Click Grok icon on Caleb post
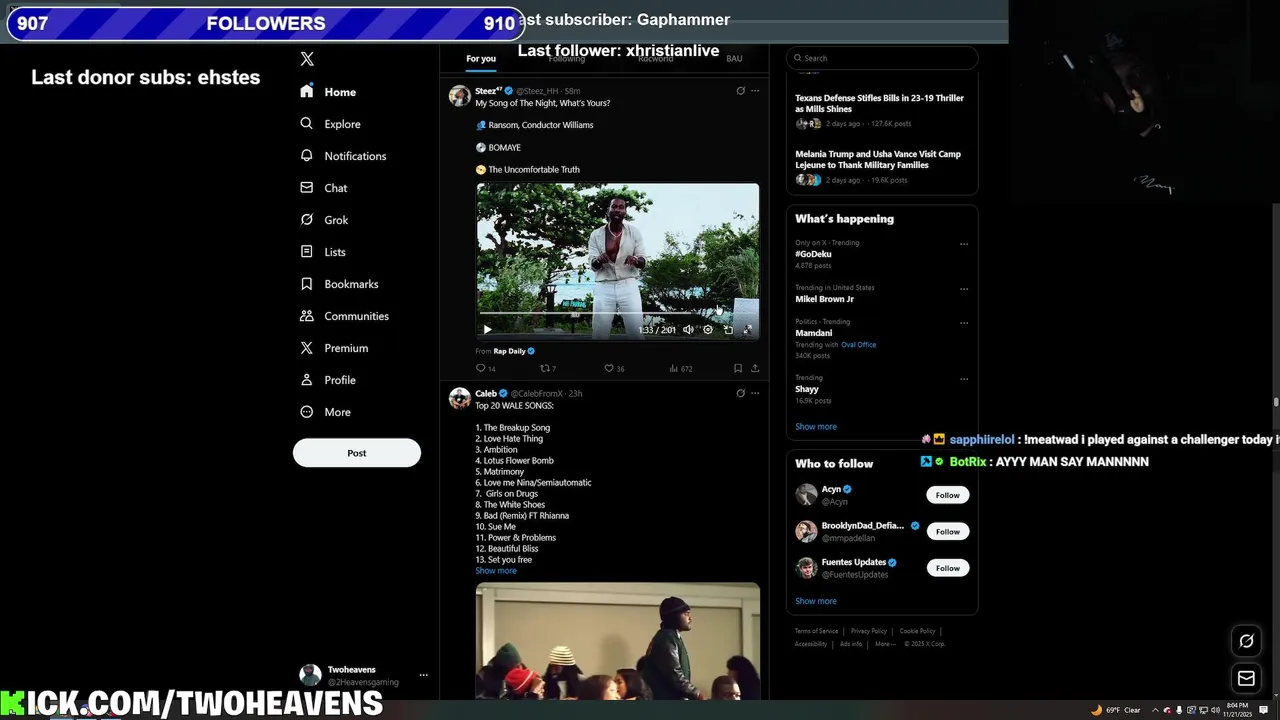Viewport: 1280px width, 720px height. tap(740, 393)
